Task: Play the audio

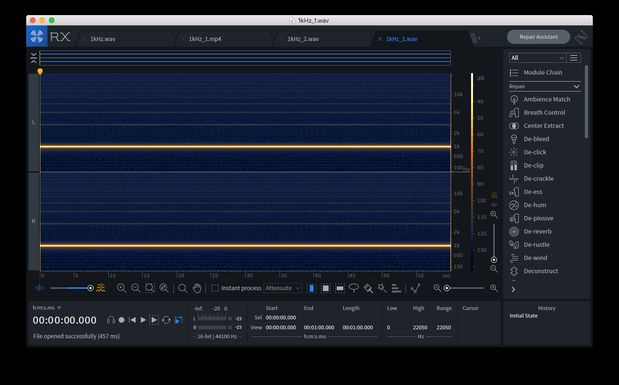Action: click(143, 320)
